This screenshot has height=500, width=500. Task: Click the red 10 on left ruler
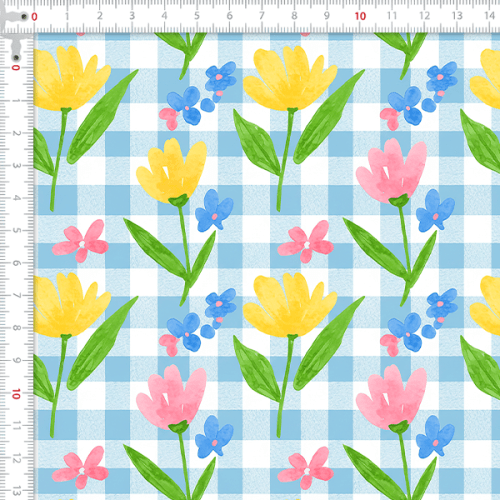[x=16, y=394]
